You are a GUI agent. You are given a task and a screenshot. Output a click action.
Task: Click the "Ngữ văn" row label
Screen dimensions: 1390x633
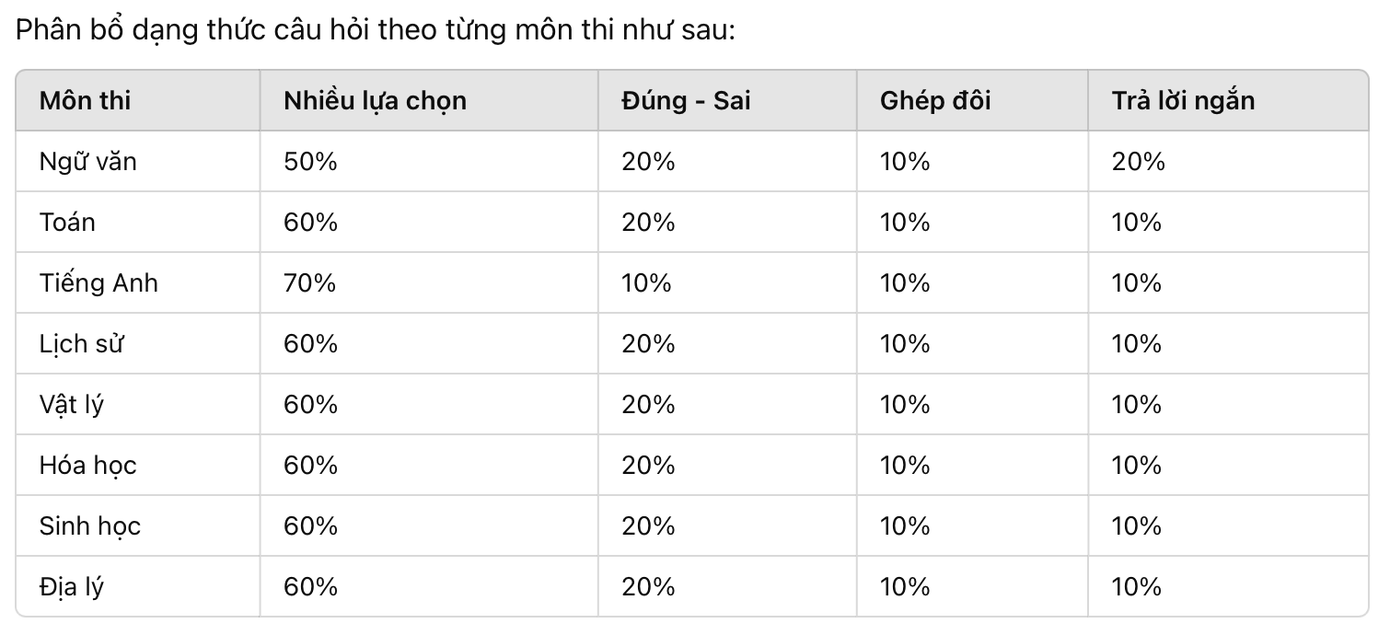(88, 161)
